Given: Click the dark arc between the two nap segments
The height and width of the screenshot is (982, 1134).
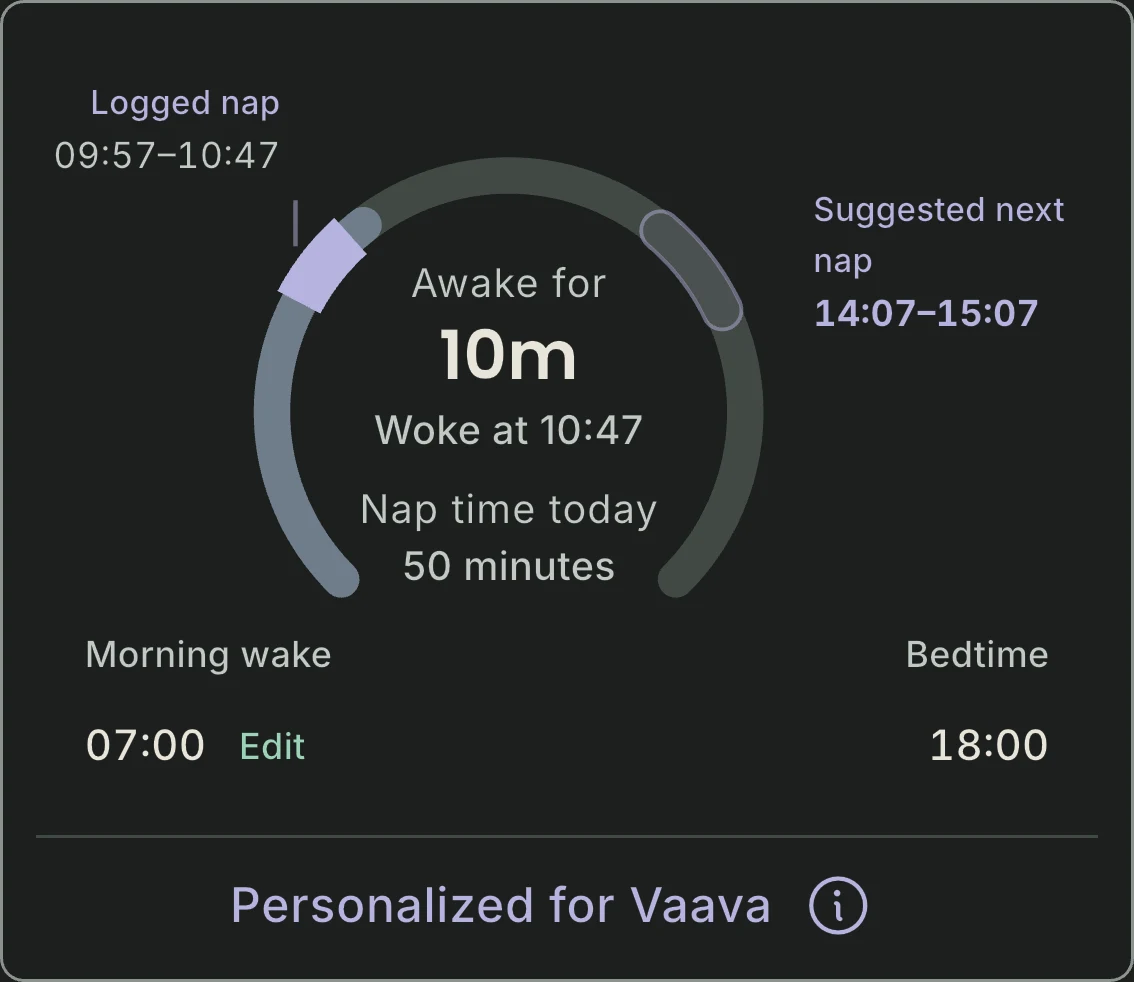Looking at the screenshot, I should coord(508,176).
